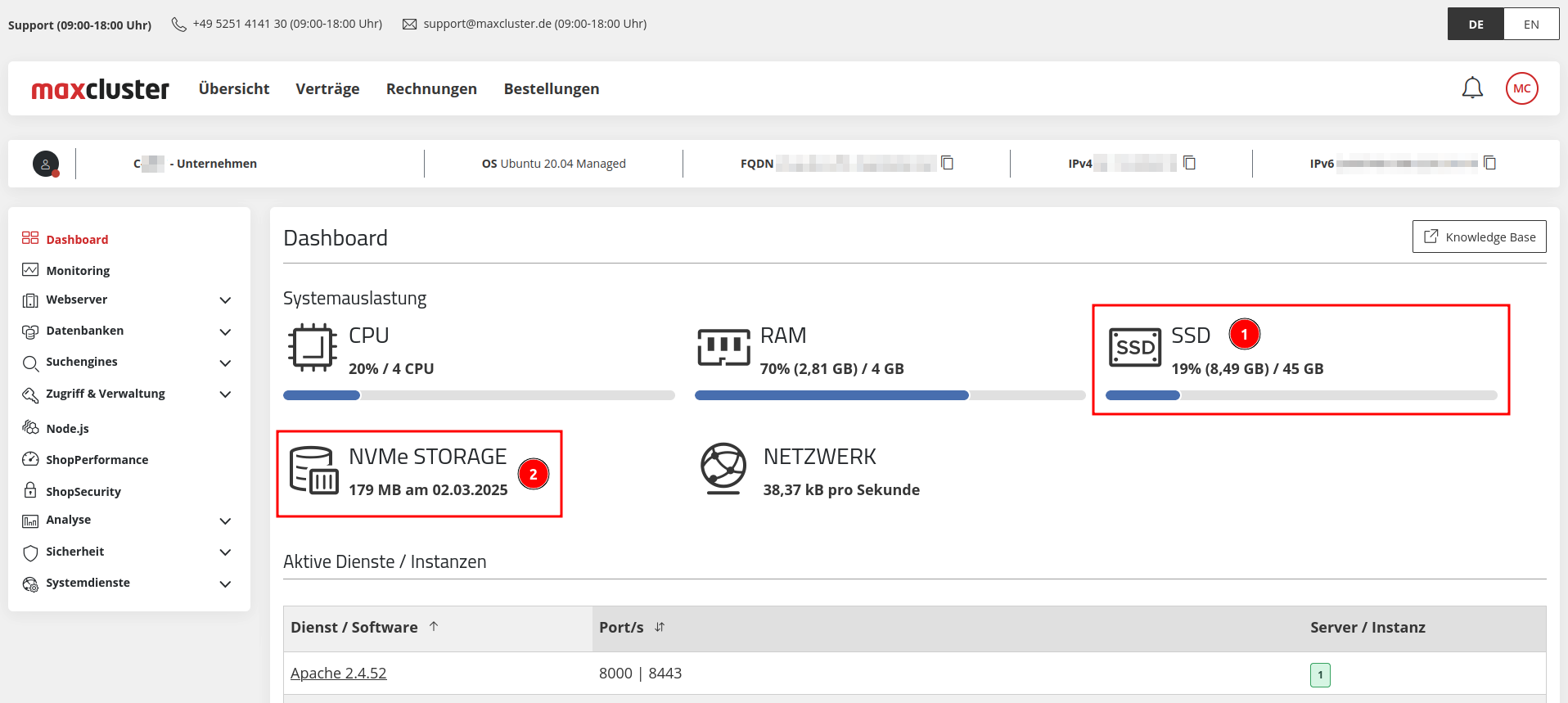Open the Knowledge Base button

[1480, 237]
